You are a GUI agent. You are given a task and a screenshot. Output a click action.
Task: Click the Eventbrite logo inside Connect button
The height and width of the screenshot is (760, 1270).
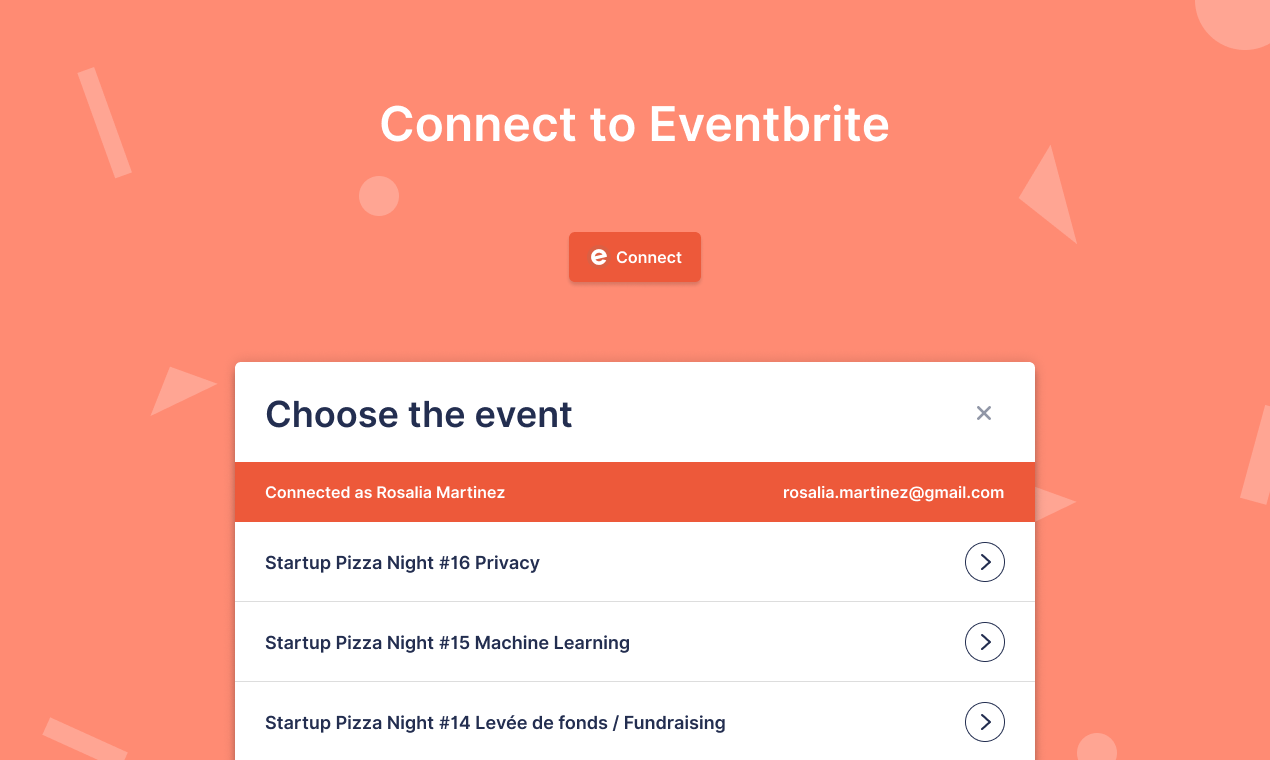tap(598, 257)
